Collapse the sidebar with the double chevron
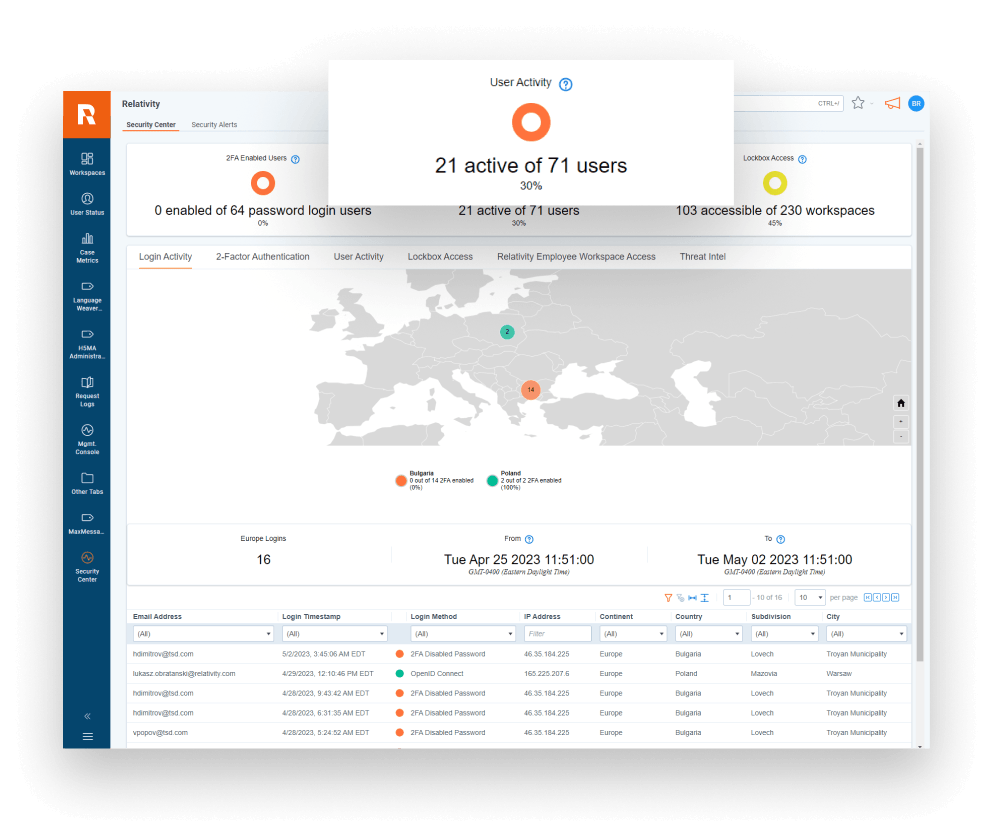Viewport: 994px width, 838px height. coord(87,716)
